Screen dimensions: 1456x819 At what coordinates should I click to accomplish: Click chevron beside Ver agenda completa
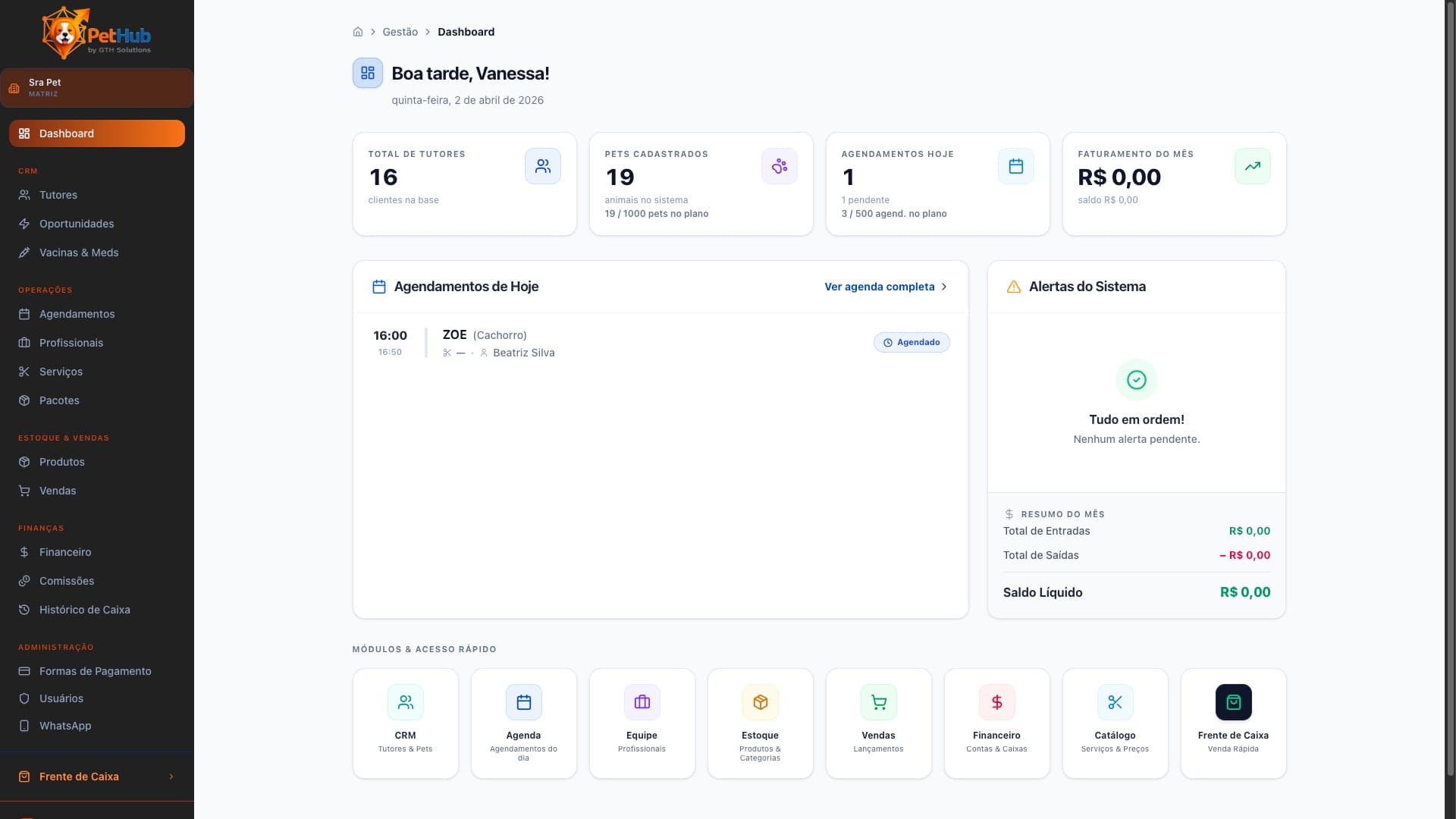pos(944,287)
